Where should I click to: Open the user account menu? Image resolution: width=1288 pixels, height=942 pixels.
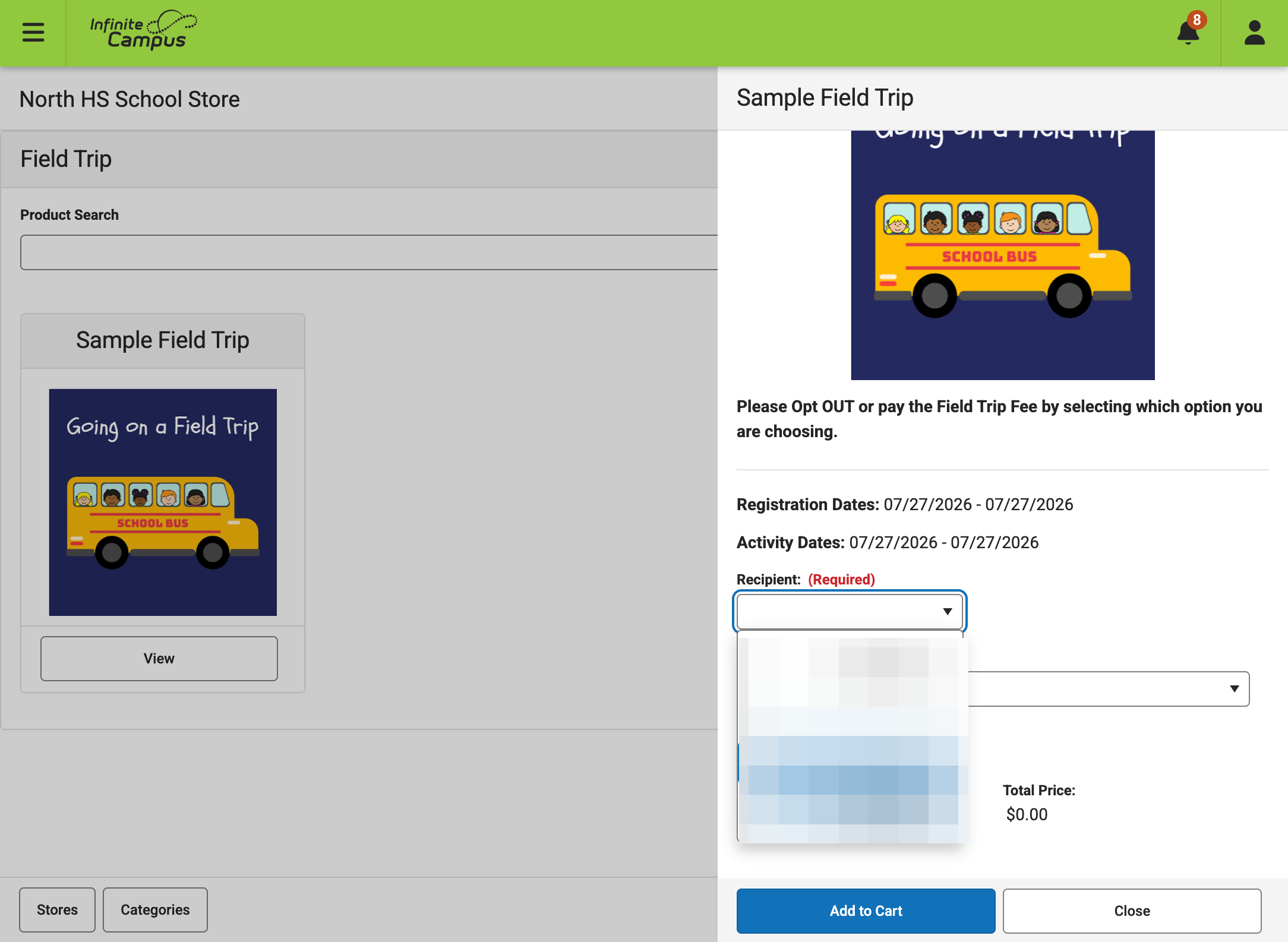pyautogui.click(x=1254, y=33)
